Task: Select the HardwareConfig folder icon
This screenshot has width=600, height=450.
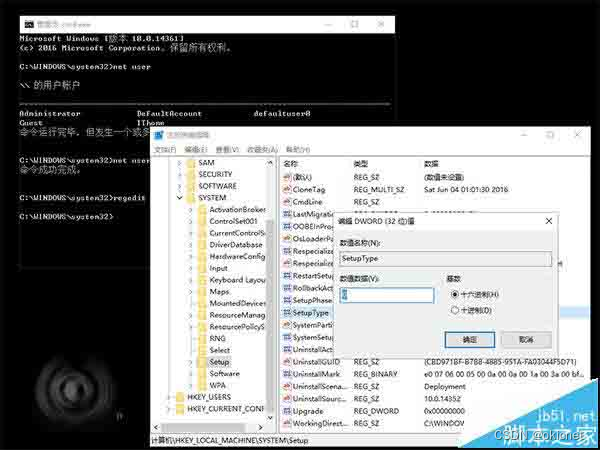Action: [x=202, y=257]
